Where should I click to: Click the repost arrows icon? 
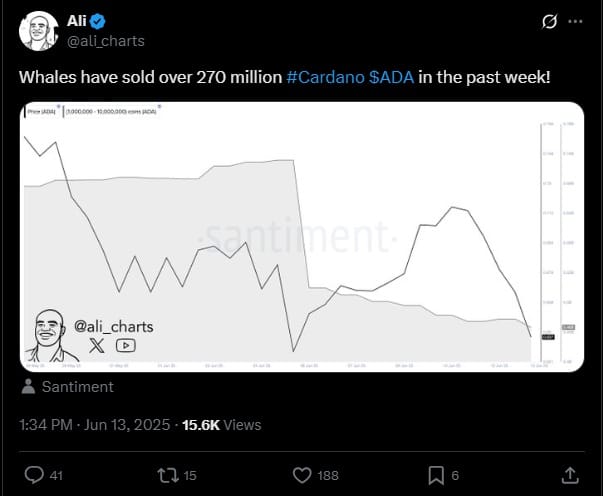pyautogui.click(x=168, y=475)
